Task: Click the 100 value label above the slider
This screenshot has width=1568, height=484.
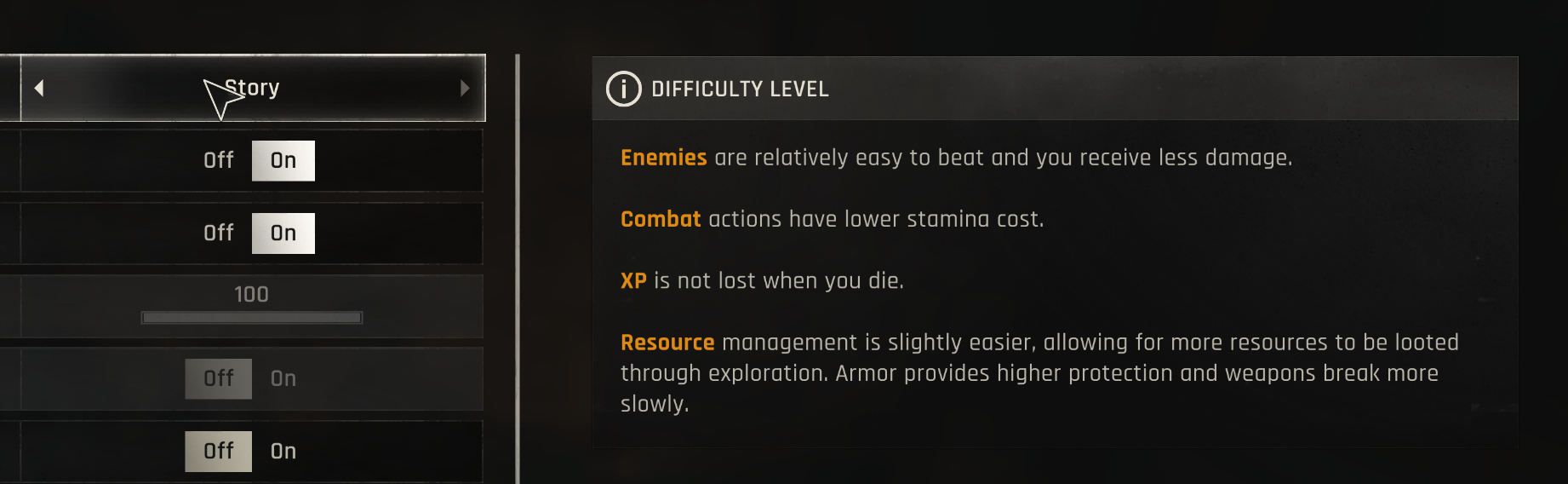Action: (x=252, y=295)
